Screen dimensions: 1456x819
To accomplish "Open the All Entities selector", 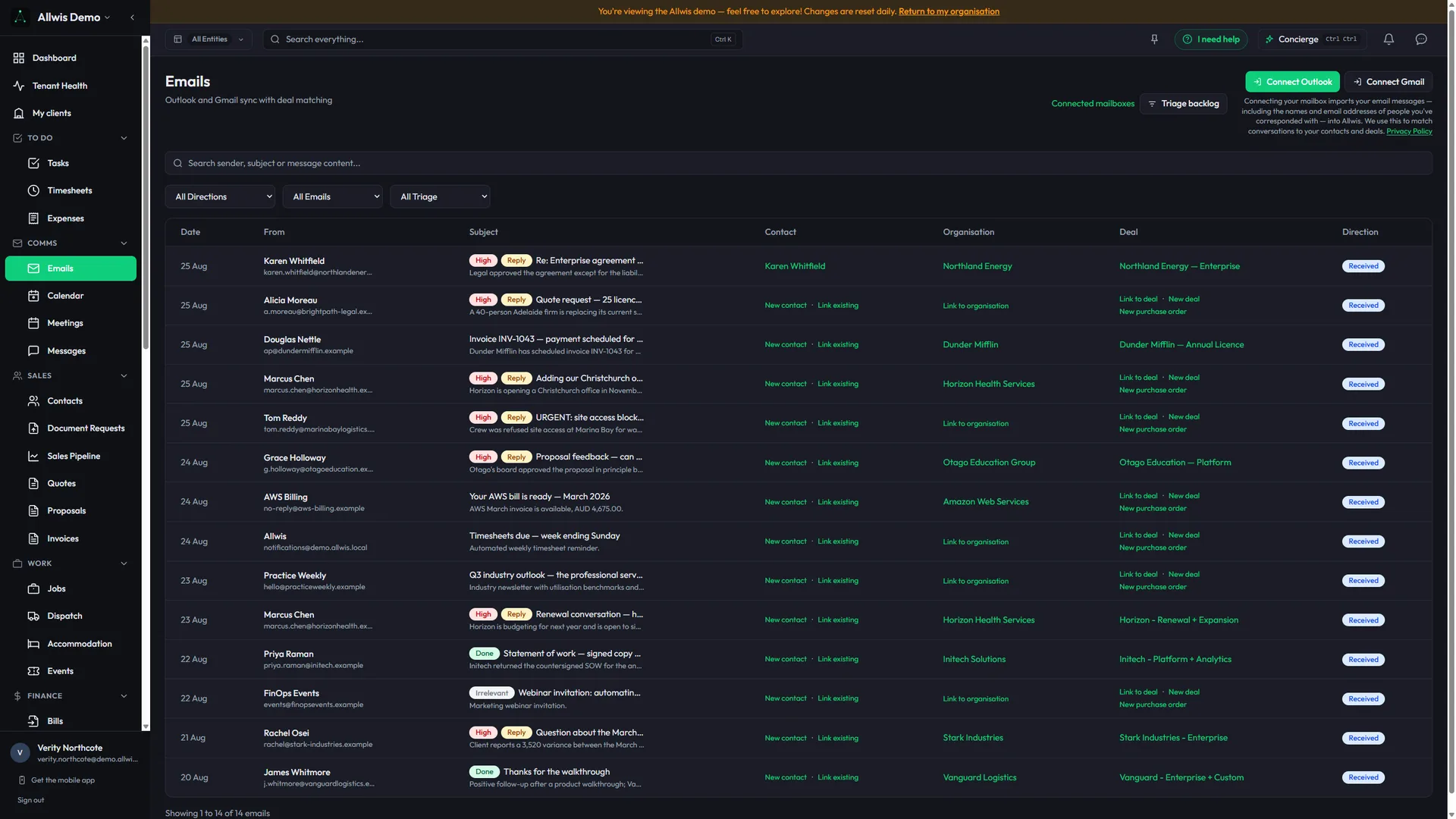I will pyautogui.click(x=209, y=39).
